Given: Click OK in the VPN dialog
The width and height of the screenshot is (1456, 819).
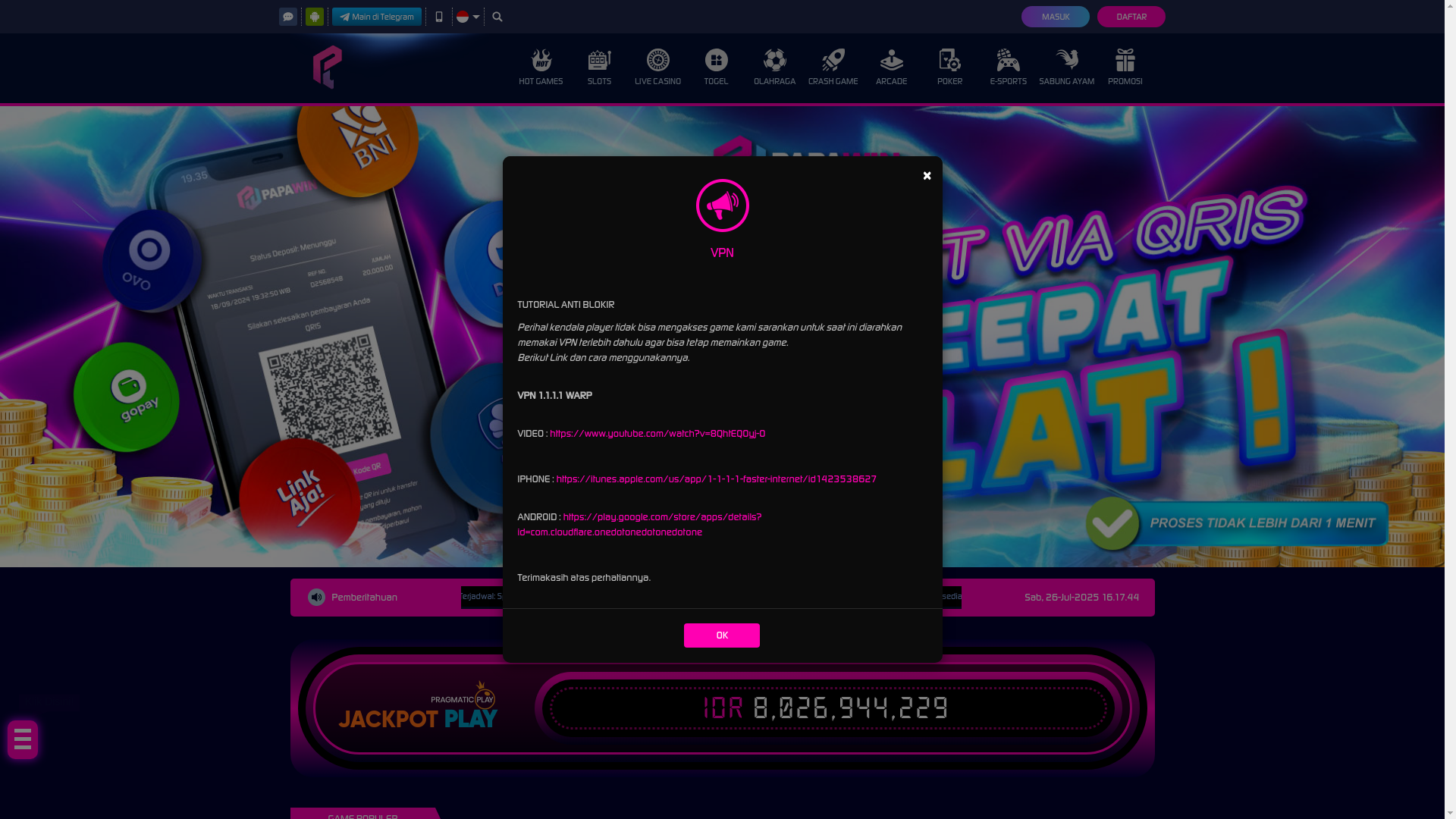Looking at the screenshot, I should coord(721,635).
